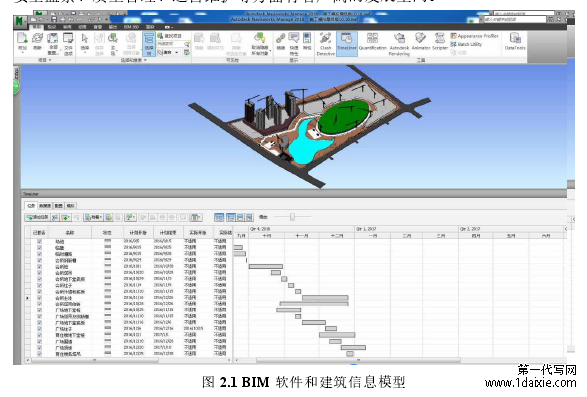Select the 3D site model in viewport
The height and width of the screenshot is (397, 587).
click(x=309, y=127)
